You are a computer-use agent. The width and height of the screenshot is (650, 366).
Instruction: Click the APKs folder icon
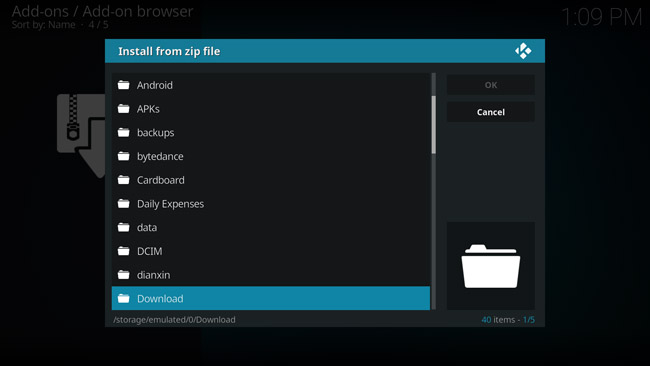click(x=124, y=109)
